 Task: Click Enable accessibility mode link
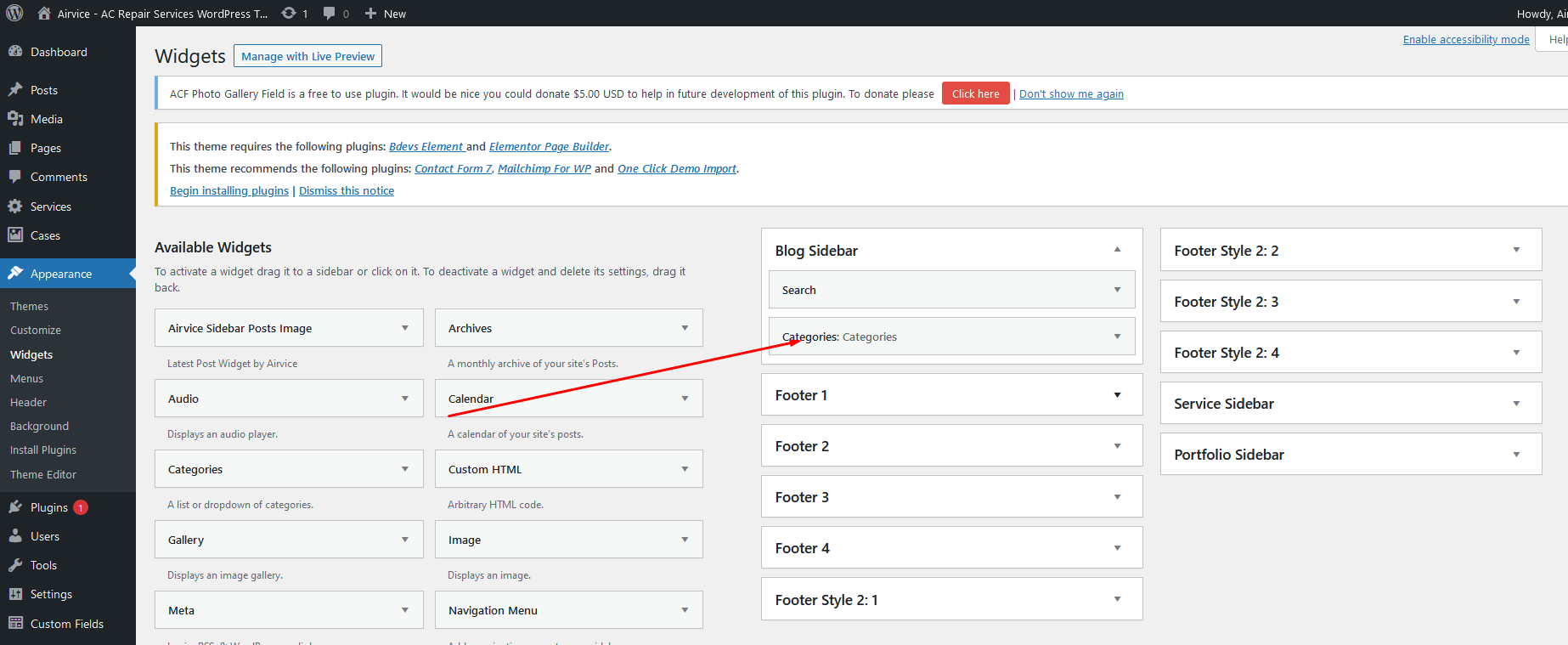[x=1465, y=39]
